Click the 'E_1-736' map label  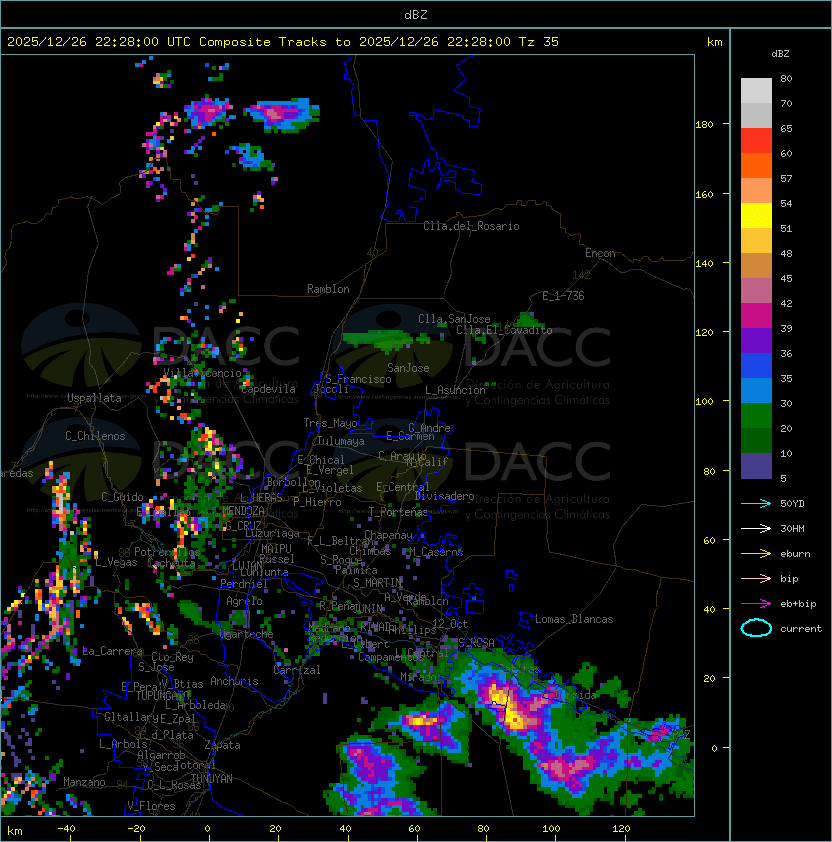click(563, 296)
